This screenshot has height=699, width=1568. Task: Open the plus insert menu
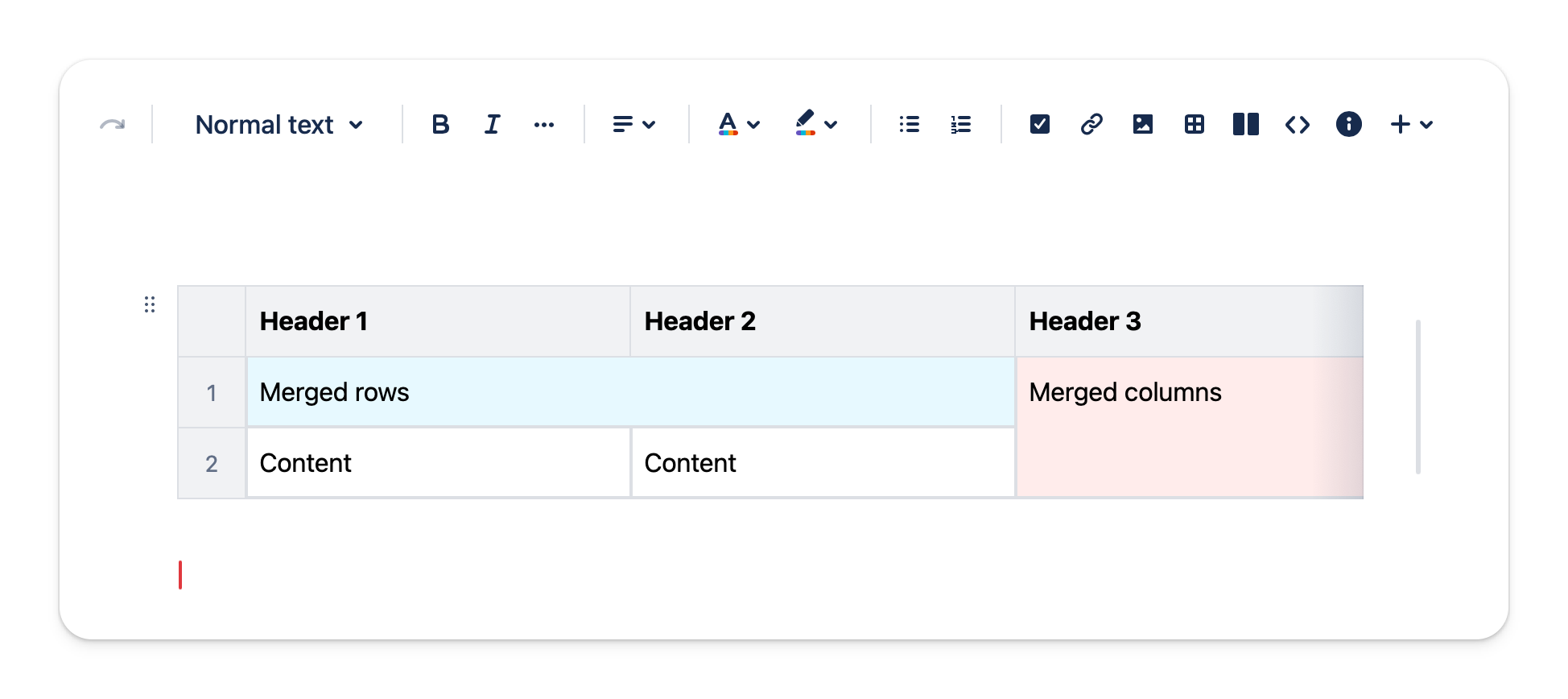coord(1411,125)
